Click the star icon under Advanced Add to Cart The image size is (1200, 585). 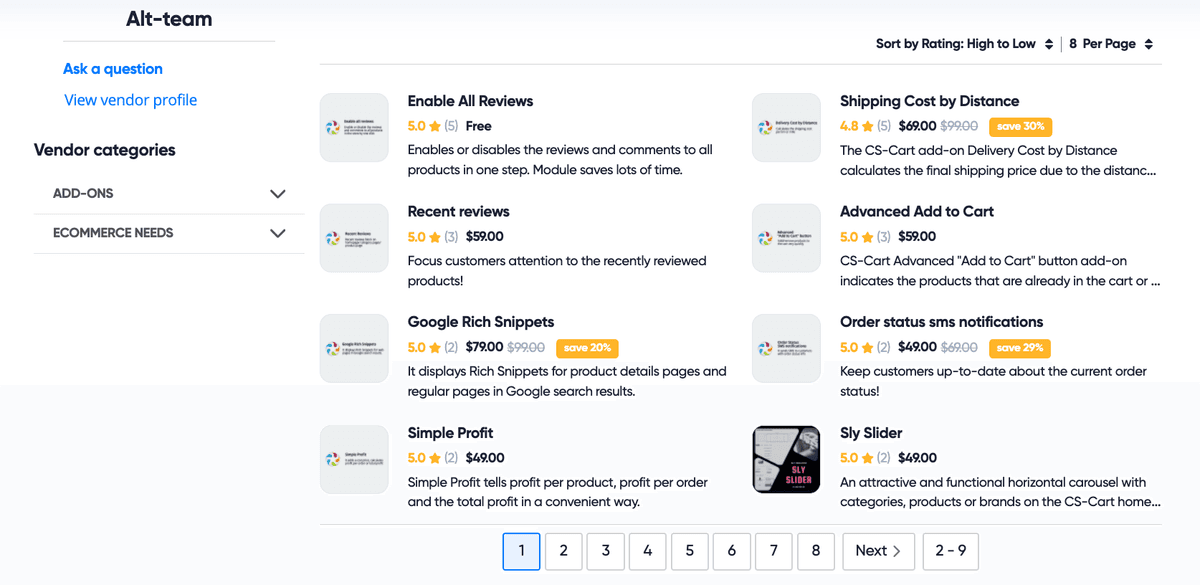coord(867,238)
